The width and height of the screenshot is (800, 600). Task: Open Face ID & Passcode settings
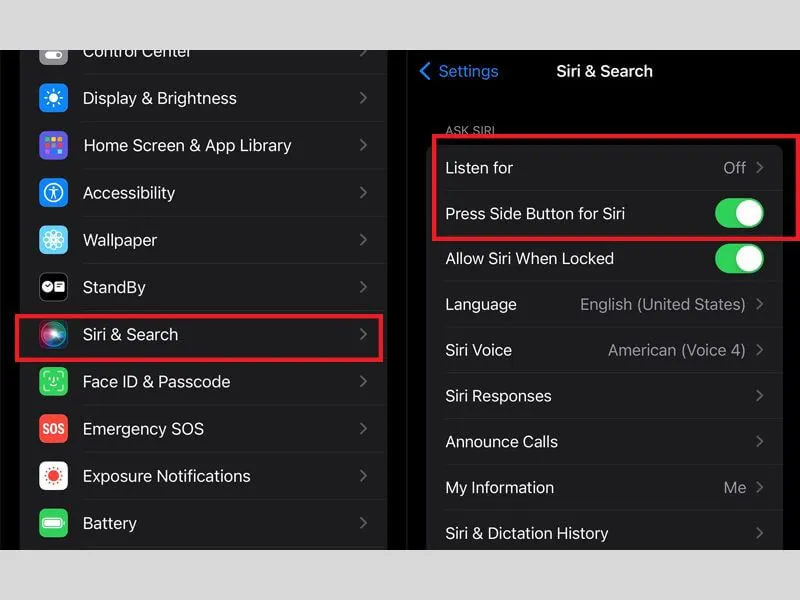pyautogui.click(x=203, y=382)
